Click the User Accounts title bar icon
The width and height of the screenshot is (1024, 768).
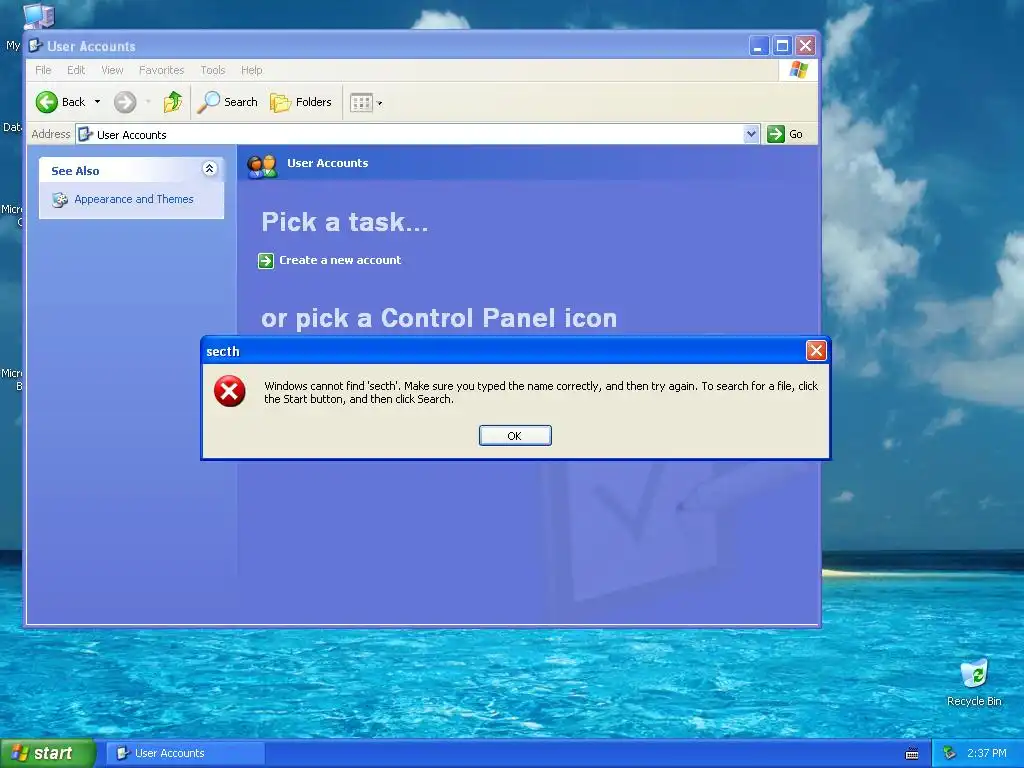(36, 46)
